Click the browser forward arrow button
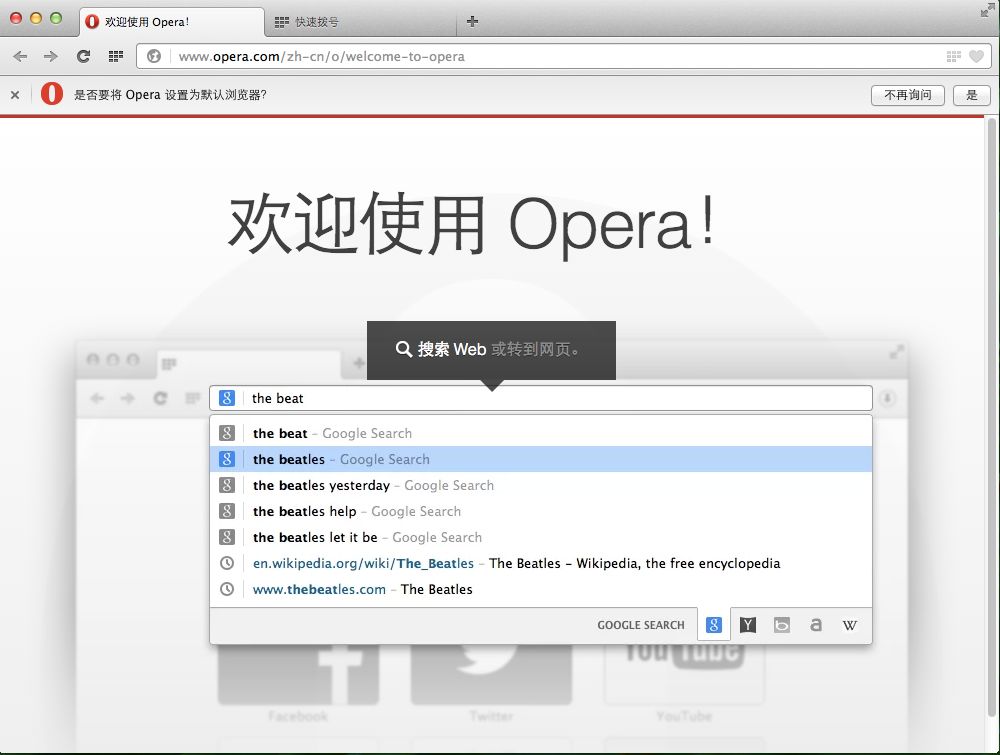 coord(51,56)
